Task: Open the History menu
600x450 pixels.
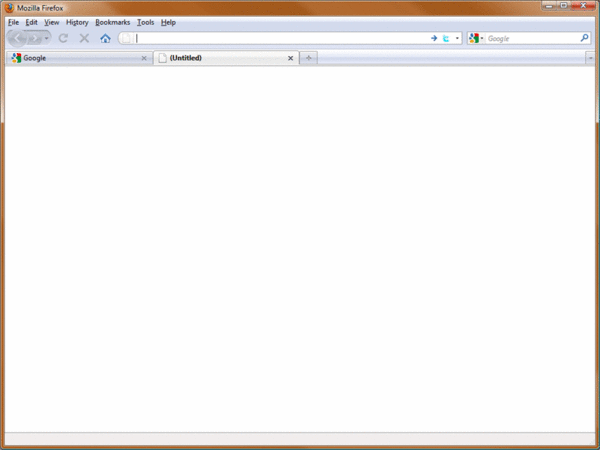Action: [x=77, y=23]
